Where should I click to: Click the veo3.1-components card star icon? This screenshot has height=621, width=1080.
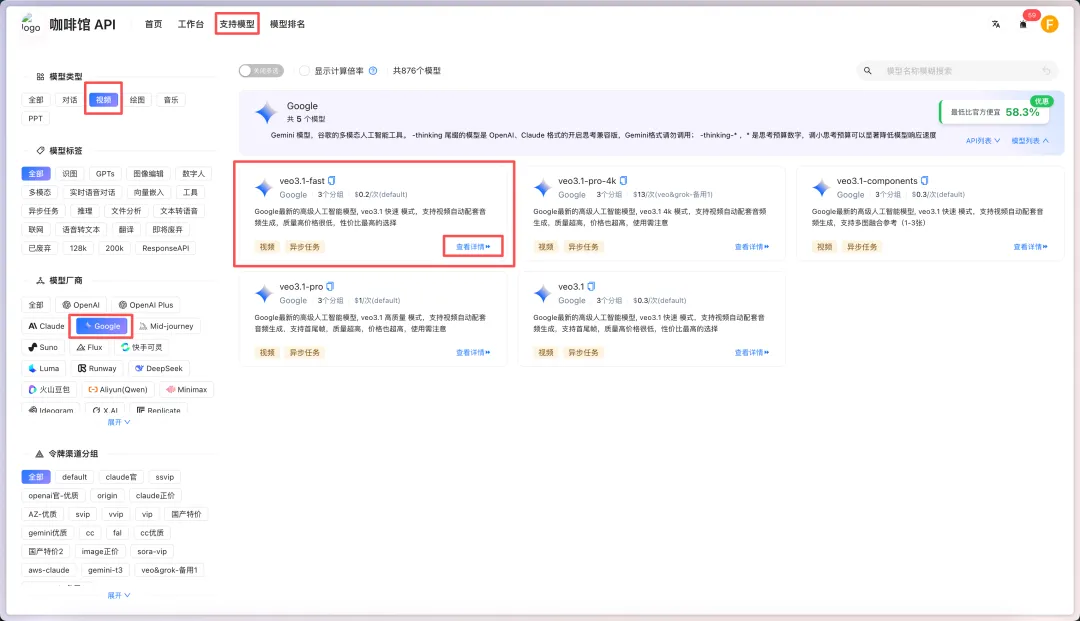[821, 187]
